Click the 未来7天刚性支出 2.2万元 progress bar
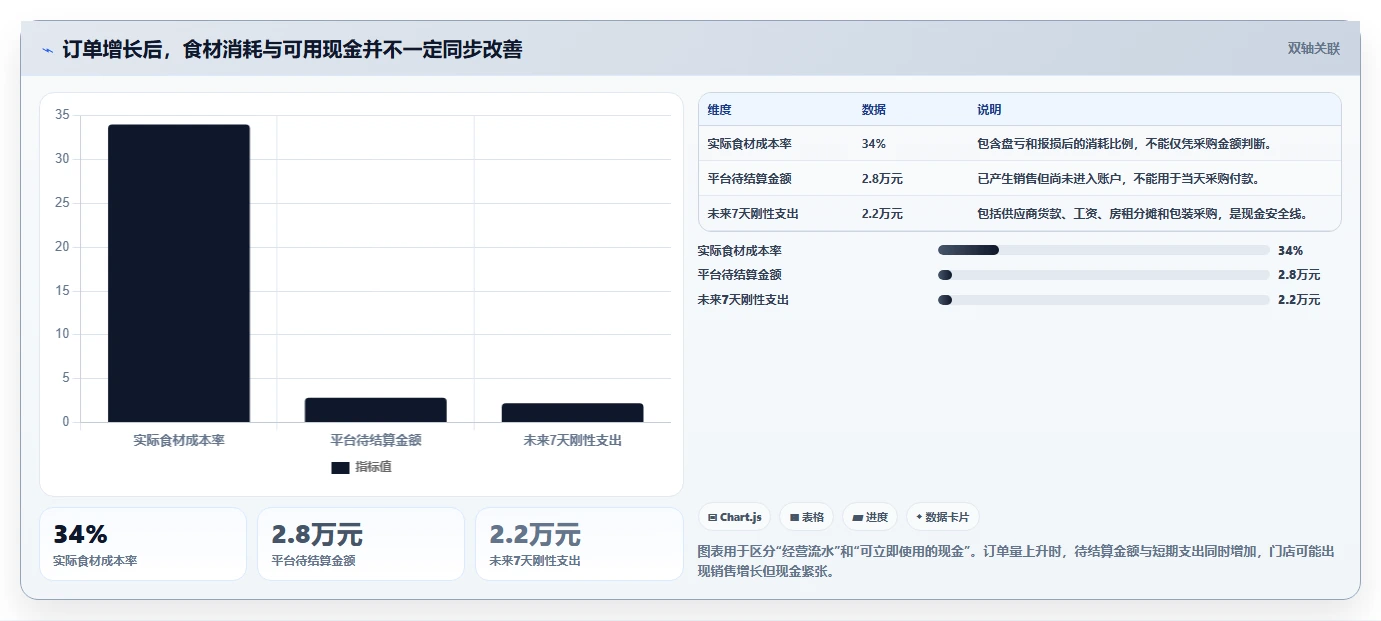The height and width of the screenshot is (621, 1381). (1103, 299)
